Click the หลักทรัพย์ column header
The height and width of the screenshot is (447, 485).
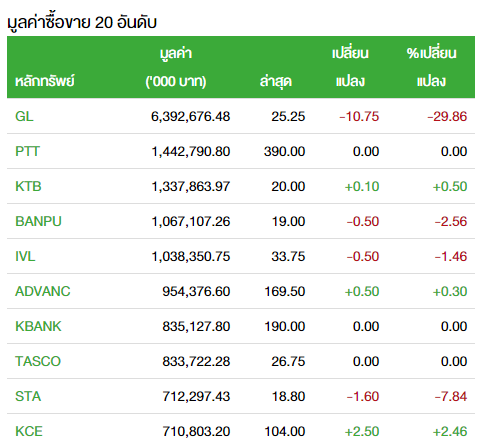click(45, 81)
